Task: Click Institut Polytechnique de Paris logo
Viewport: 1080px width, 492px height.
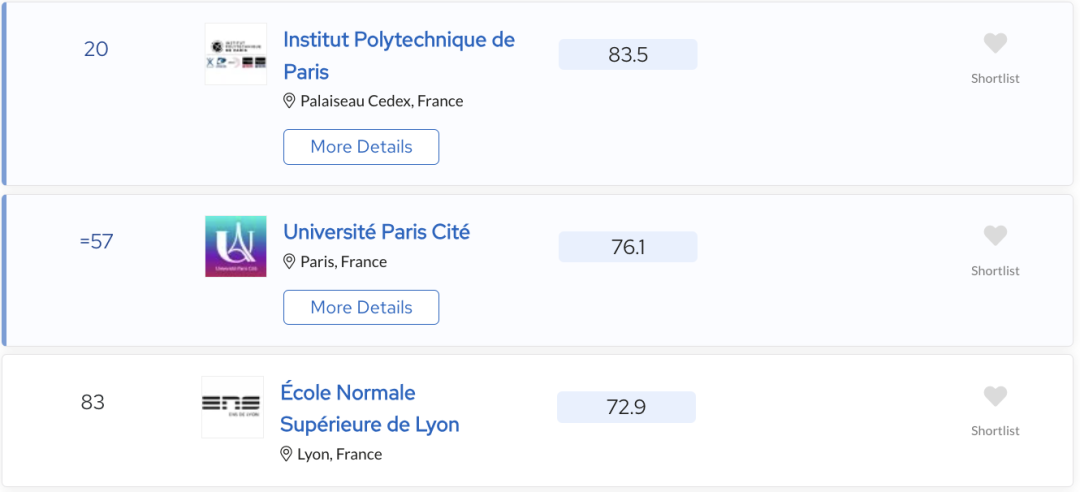Action: 236,54
